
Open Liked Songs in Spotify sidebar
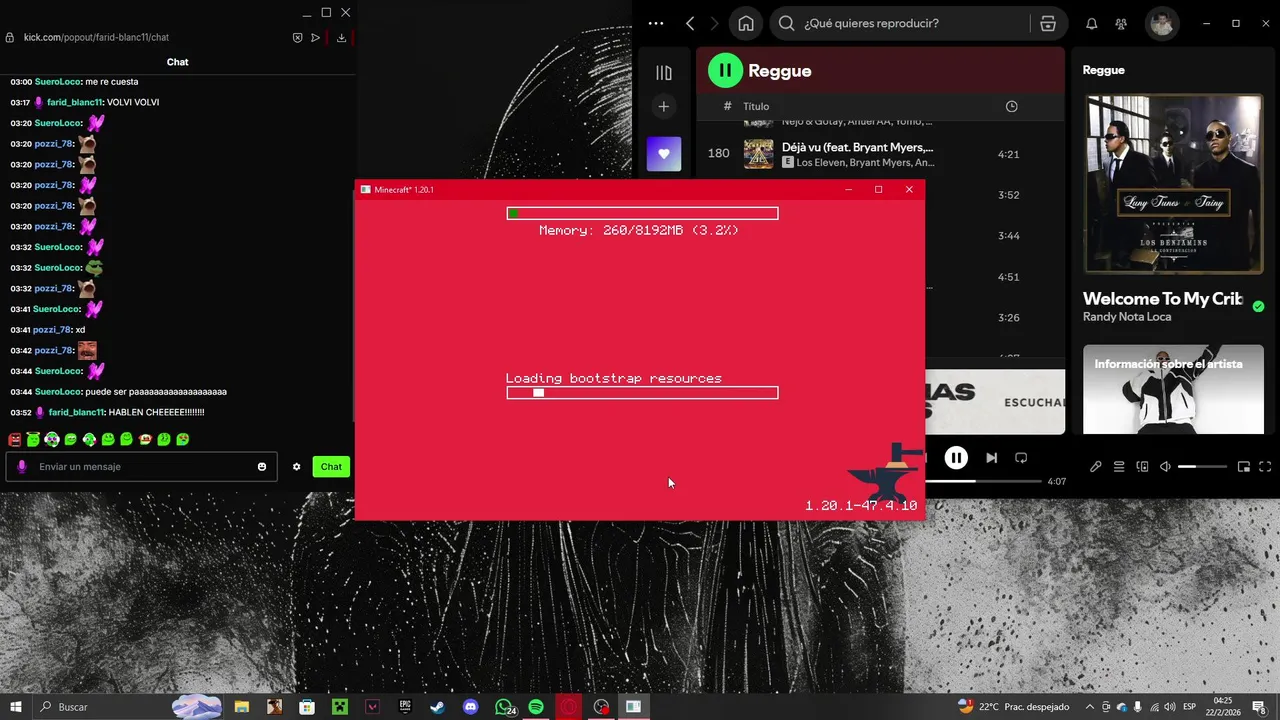click(664, 154)
